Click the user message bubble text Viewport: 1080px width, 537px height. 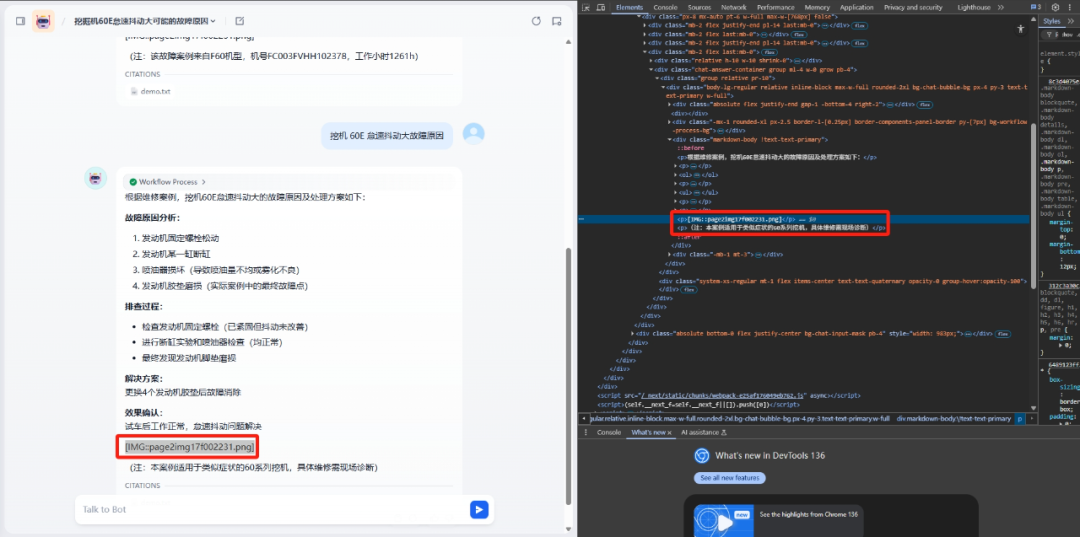point(386,136)
